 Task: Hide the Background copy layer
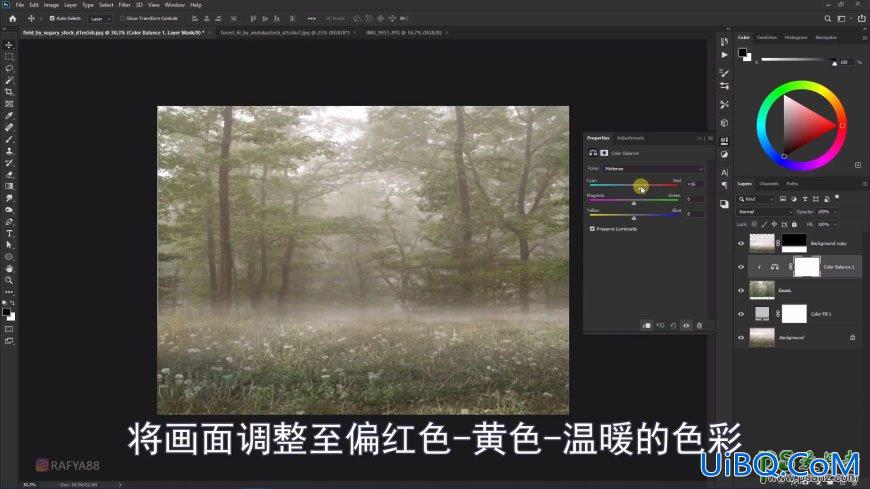point(741,243)
